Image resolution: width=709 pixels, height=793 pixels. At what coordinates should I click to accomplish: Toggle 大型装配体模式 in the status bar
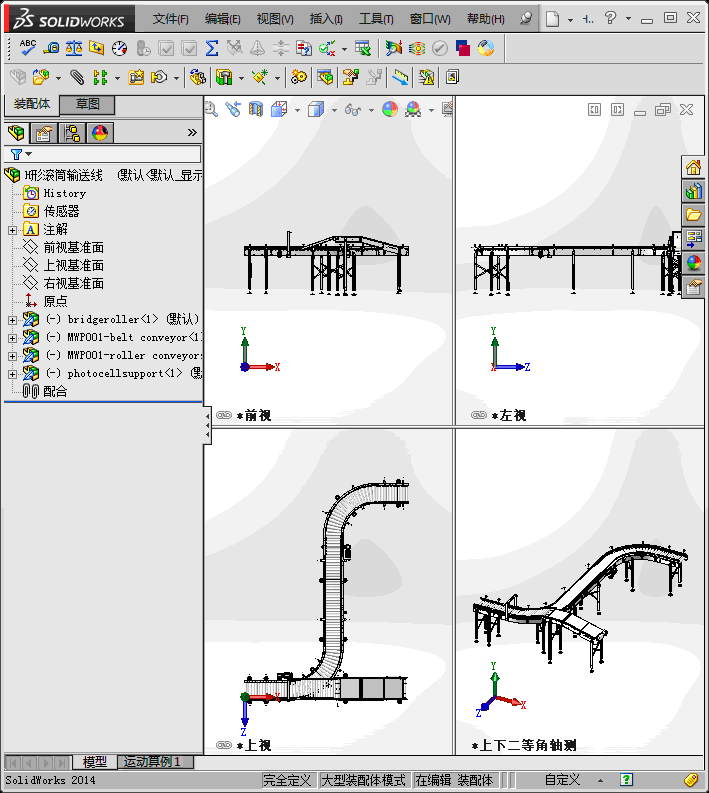[x=363, y=780]
